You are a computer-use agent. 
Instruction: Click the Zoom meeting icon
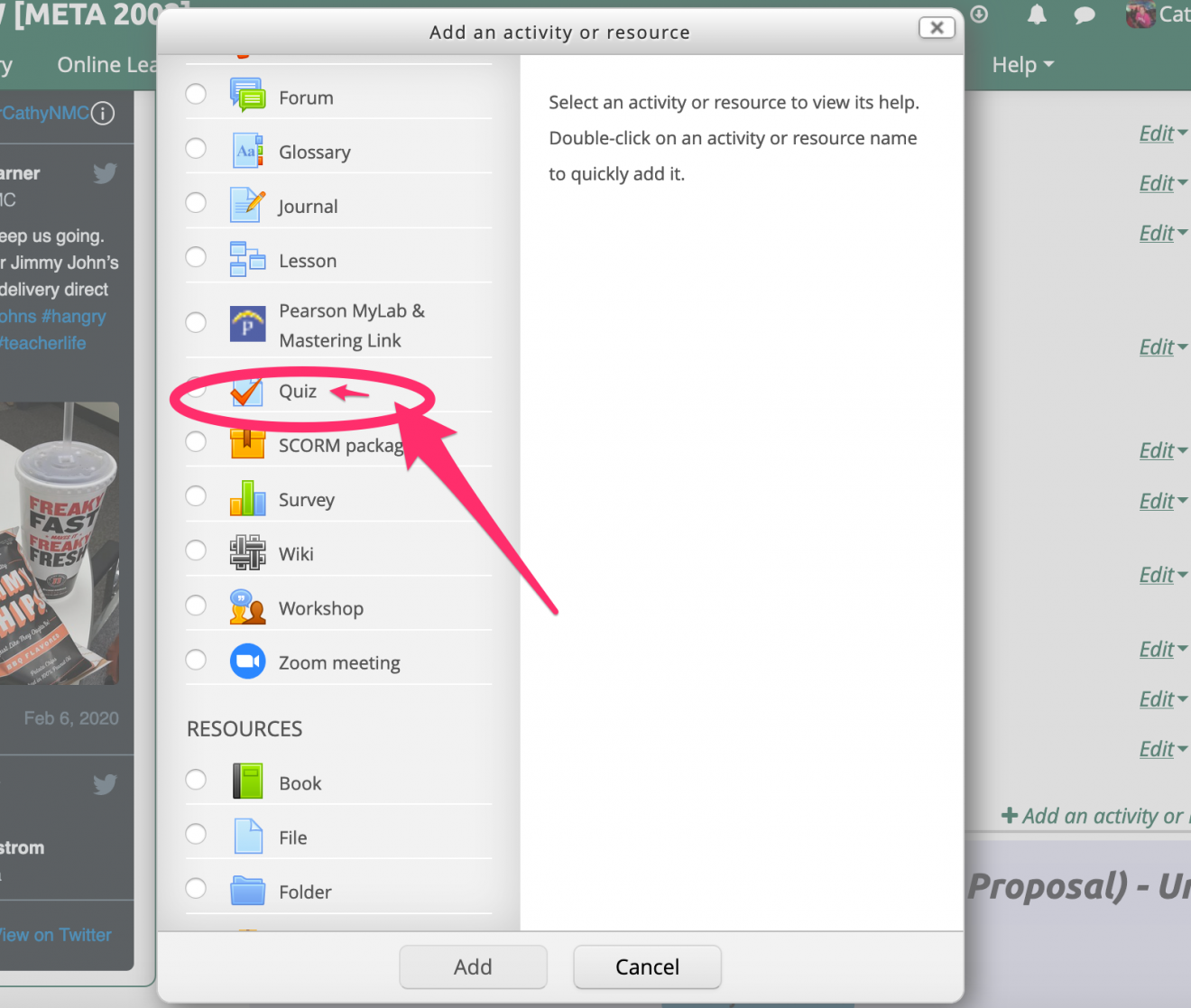pyautogui.click(x=247, y=661)
